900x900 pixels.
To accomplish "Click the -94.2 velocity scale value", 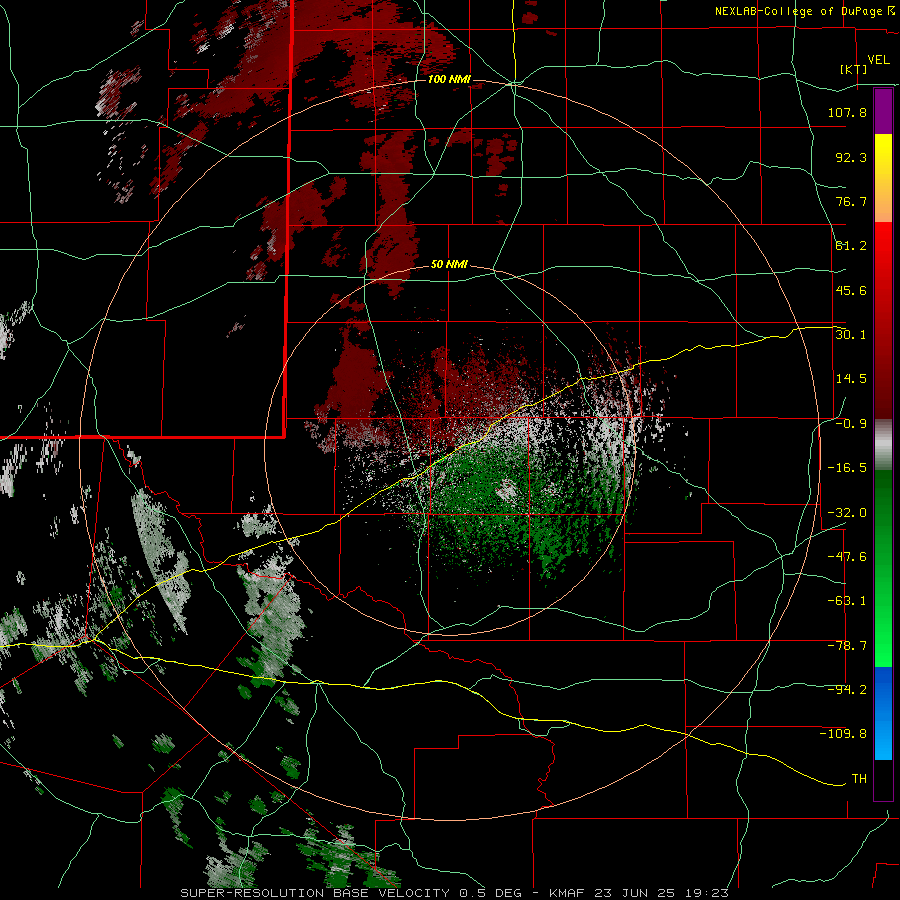I will [847, 689].
